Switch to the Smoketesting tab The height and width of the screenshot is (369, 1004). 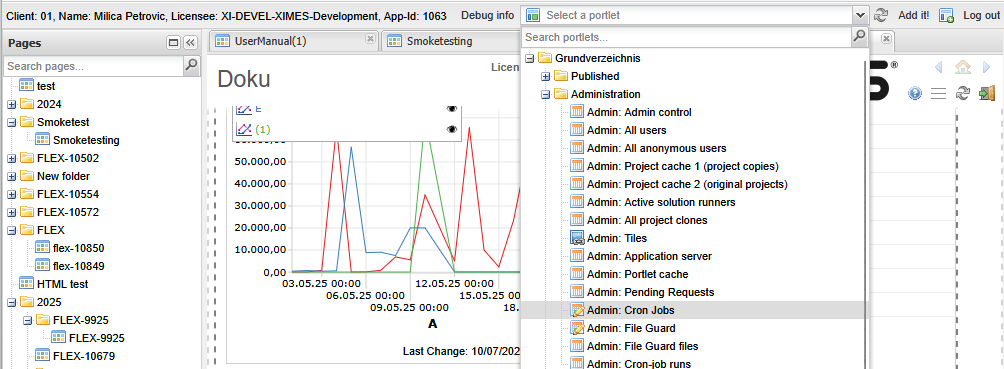[x=451, y=41]
